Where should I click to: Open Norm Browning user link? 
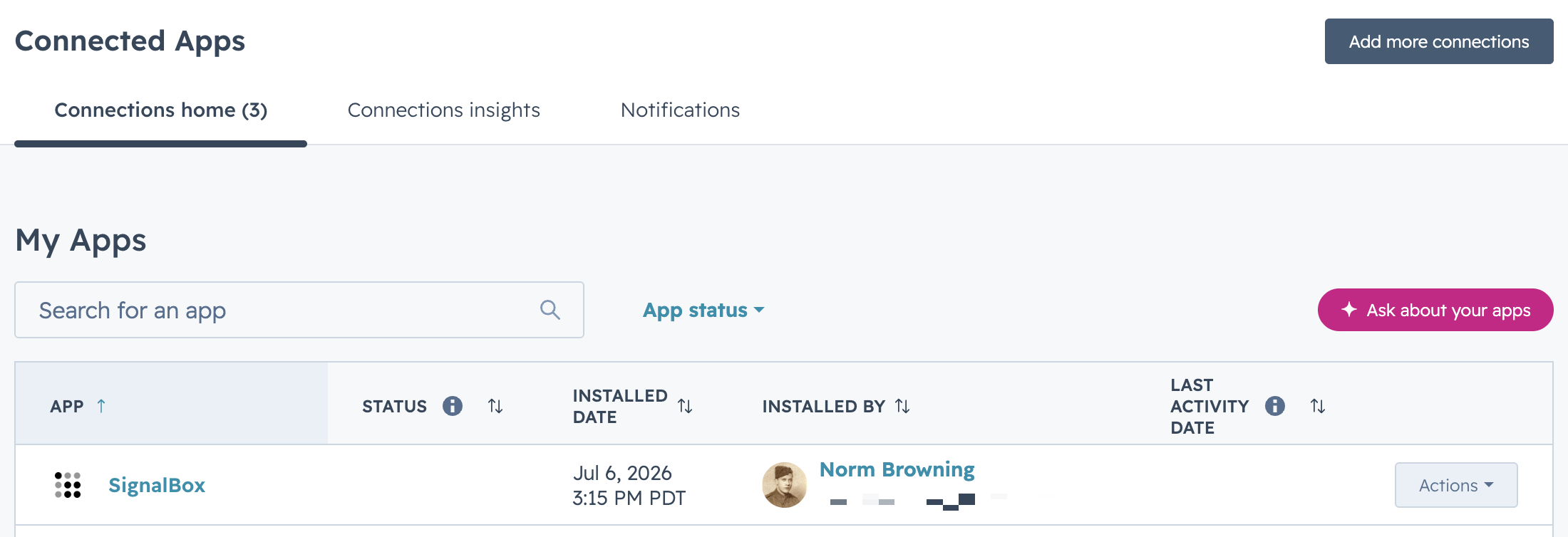coord(897,470)
